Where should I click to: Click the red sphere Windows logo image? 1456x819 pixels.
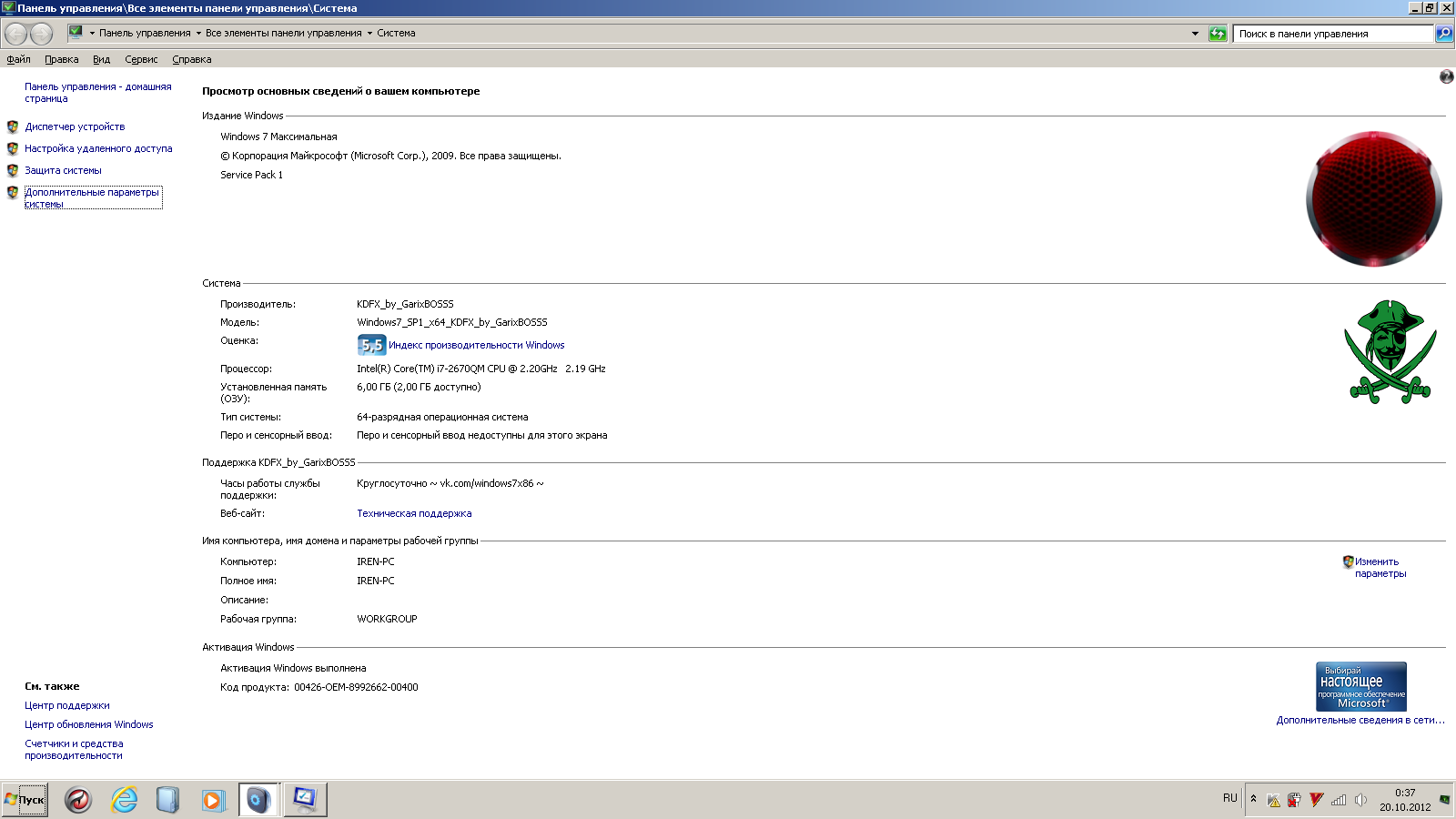[1374, 198]
